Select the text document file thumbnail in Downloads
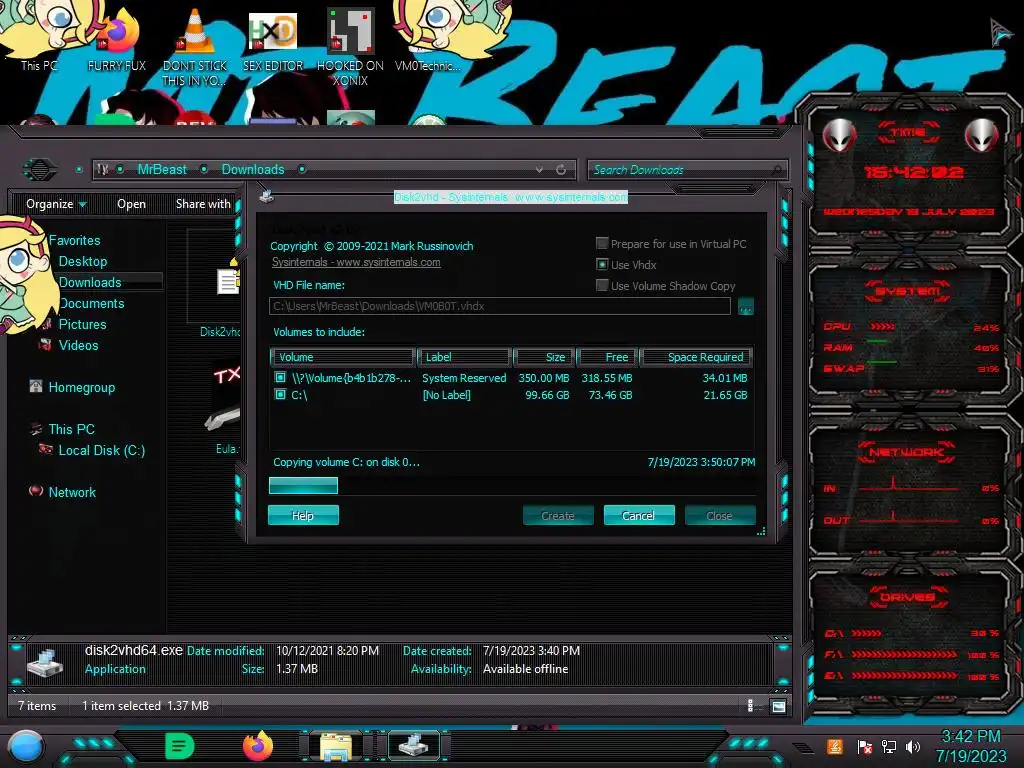 coord(228,281)
